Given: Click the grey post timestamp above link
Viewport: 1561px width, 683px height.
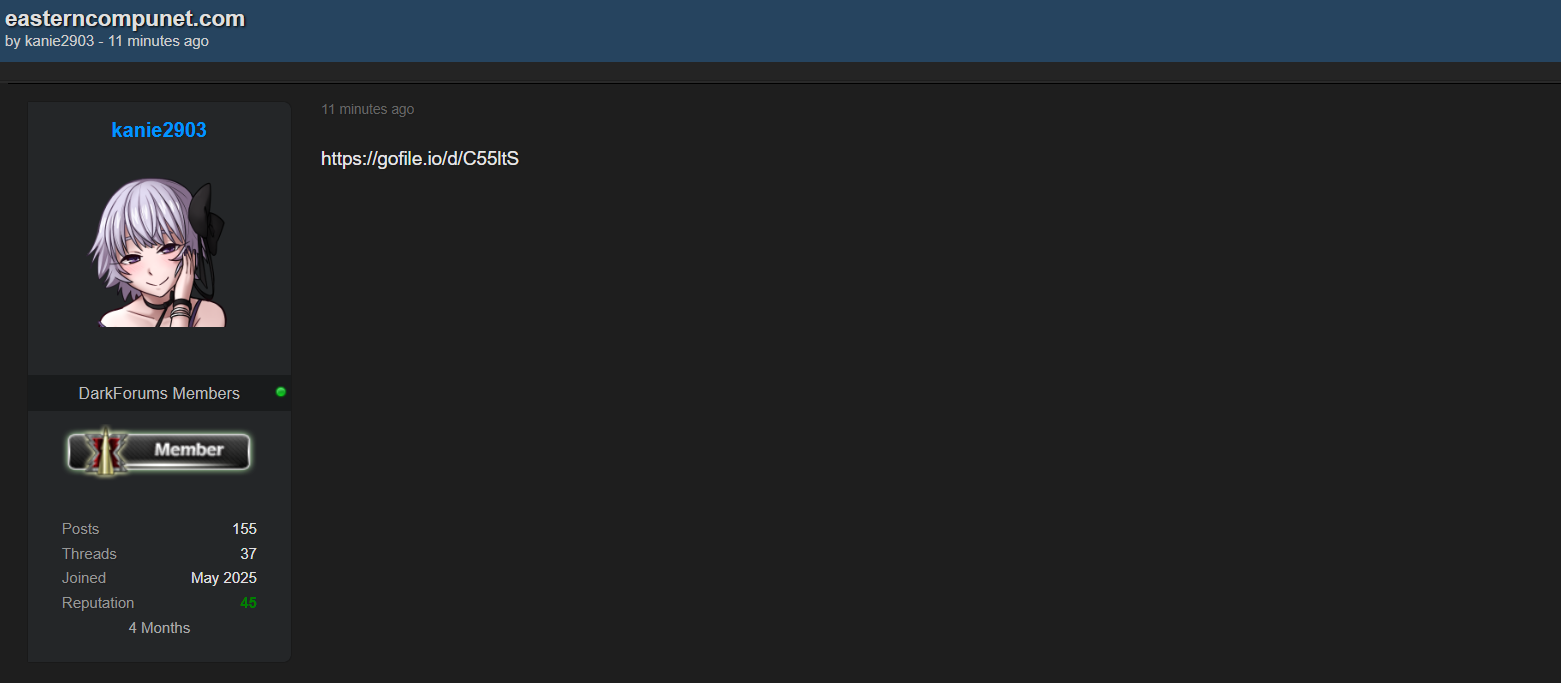Looking at the screenshot, I should point(367,109).
